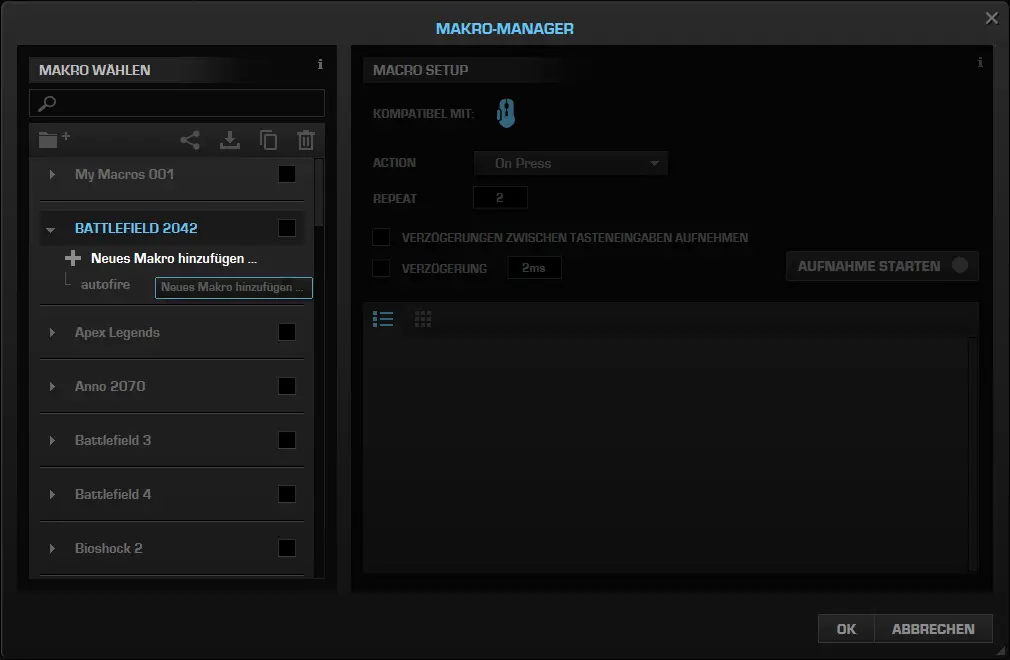
Task: Enable Verzögerungen zwischen Tasteneingaben aufnehmen checkbox
Action: click(x=381, y=237)
